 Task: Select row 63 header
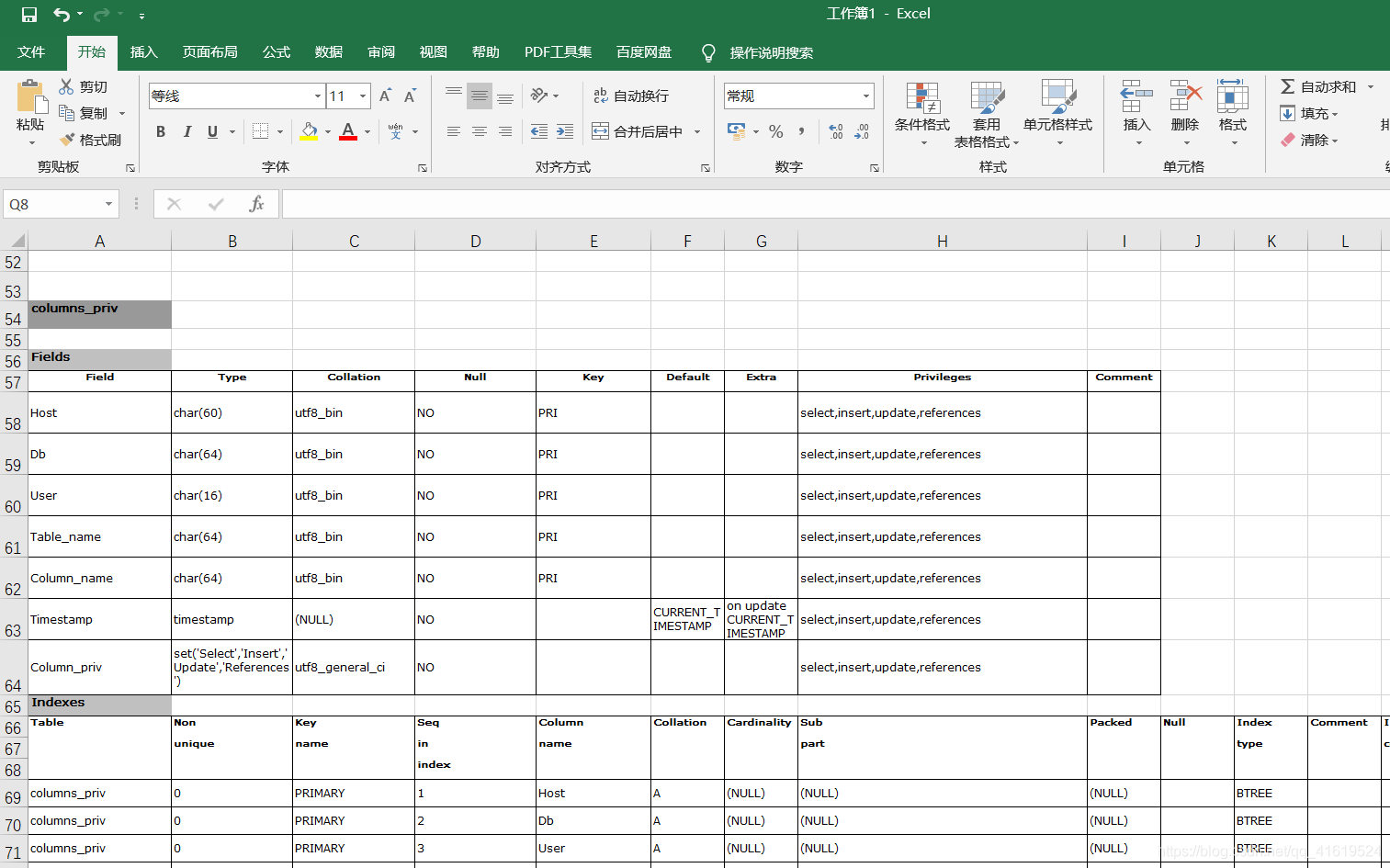point(13,619)
